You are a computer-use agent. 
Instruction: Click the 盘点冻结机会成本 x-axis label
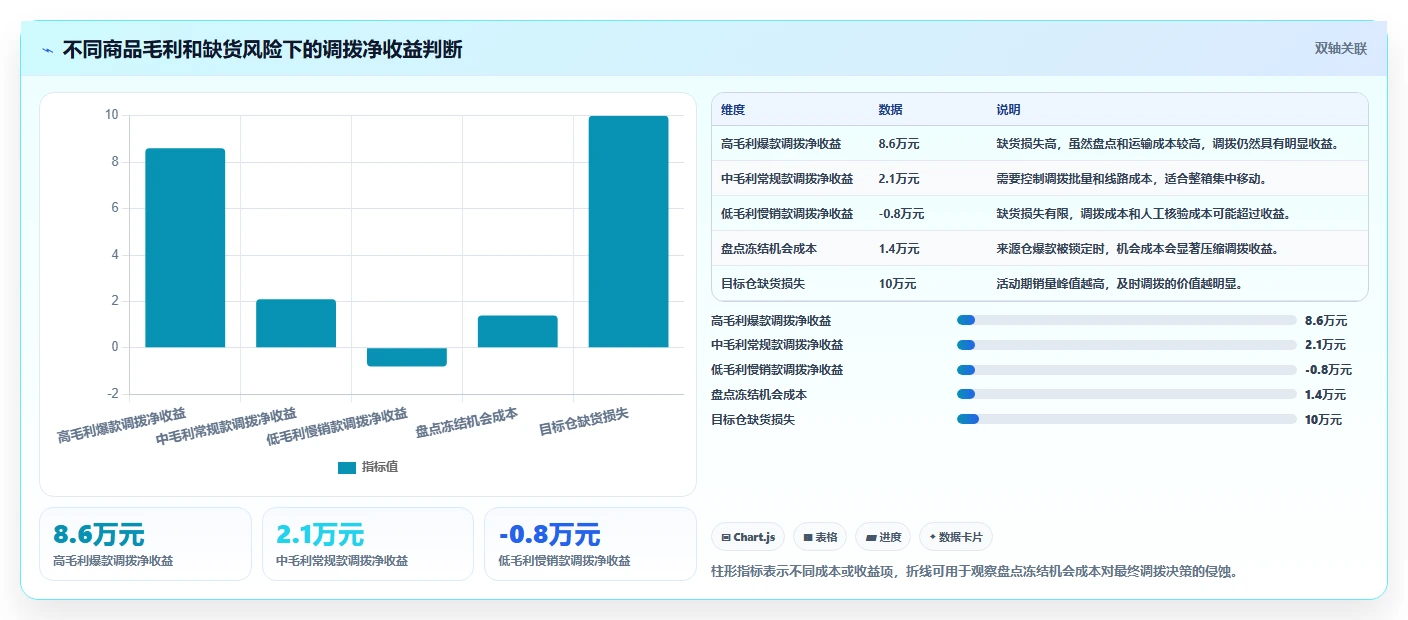point(467,423)
